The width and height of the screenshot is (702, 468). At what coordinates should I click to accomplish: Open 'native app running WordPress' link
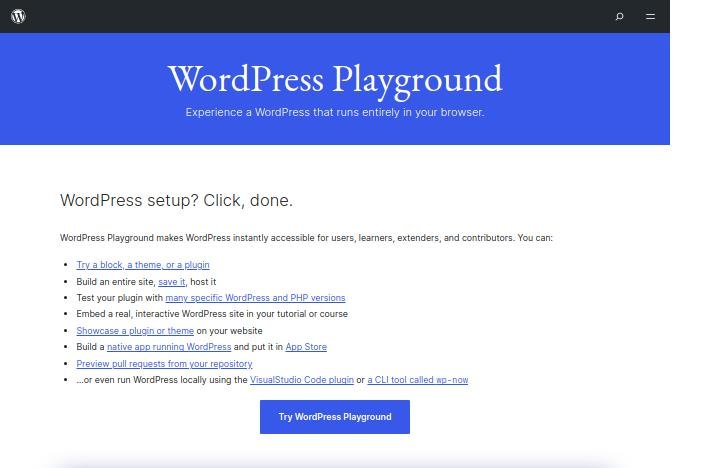tap(169, 347)
